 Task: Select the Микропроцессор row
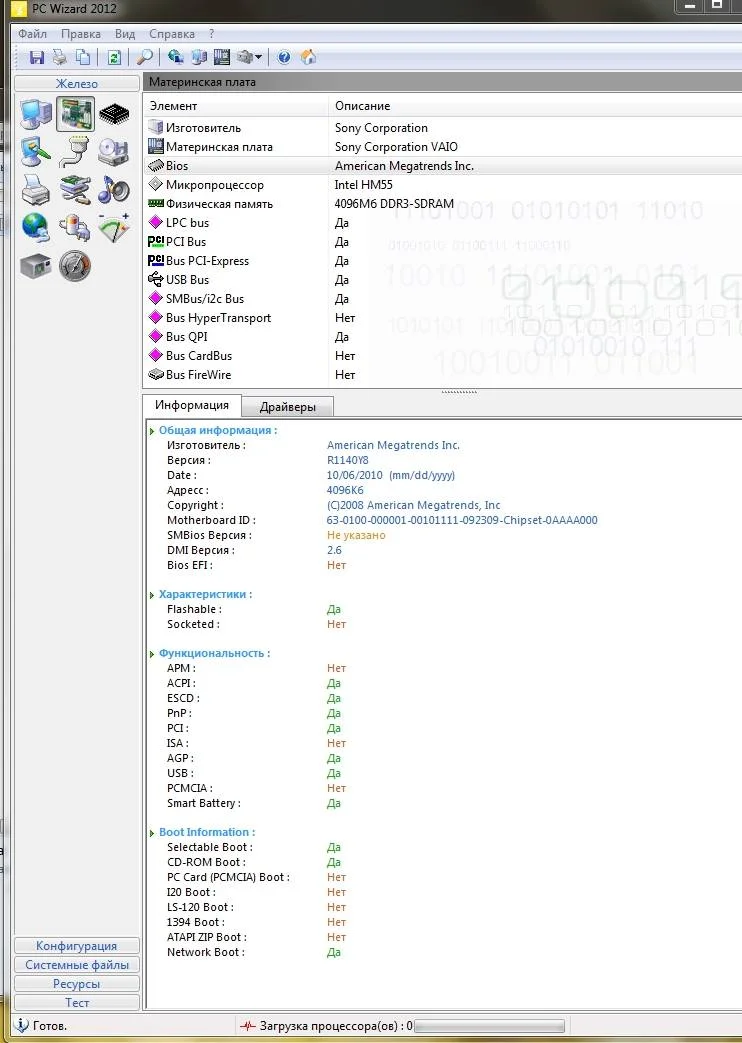tap(443, 185)
